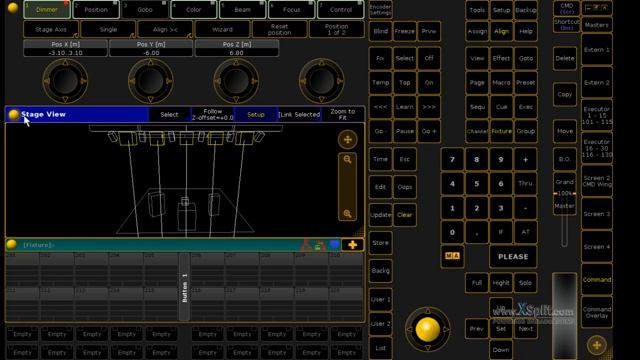Toggle the B.O. blackout button
Screen dimensions: 640x360
(x=564, y=159)
